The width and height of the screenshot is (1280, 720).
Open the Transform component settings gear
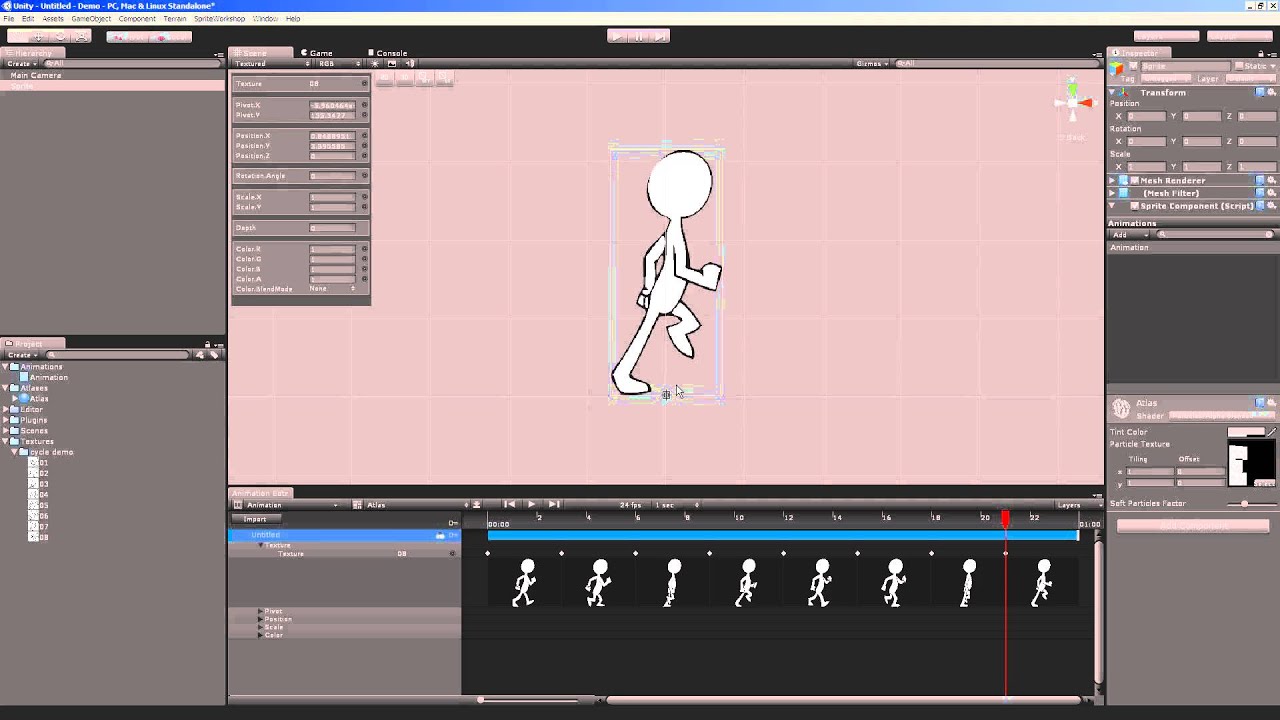(x=1270, y=91)
